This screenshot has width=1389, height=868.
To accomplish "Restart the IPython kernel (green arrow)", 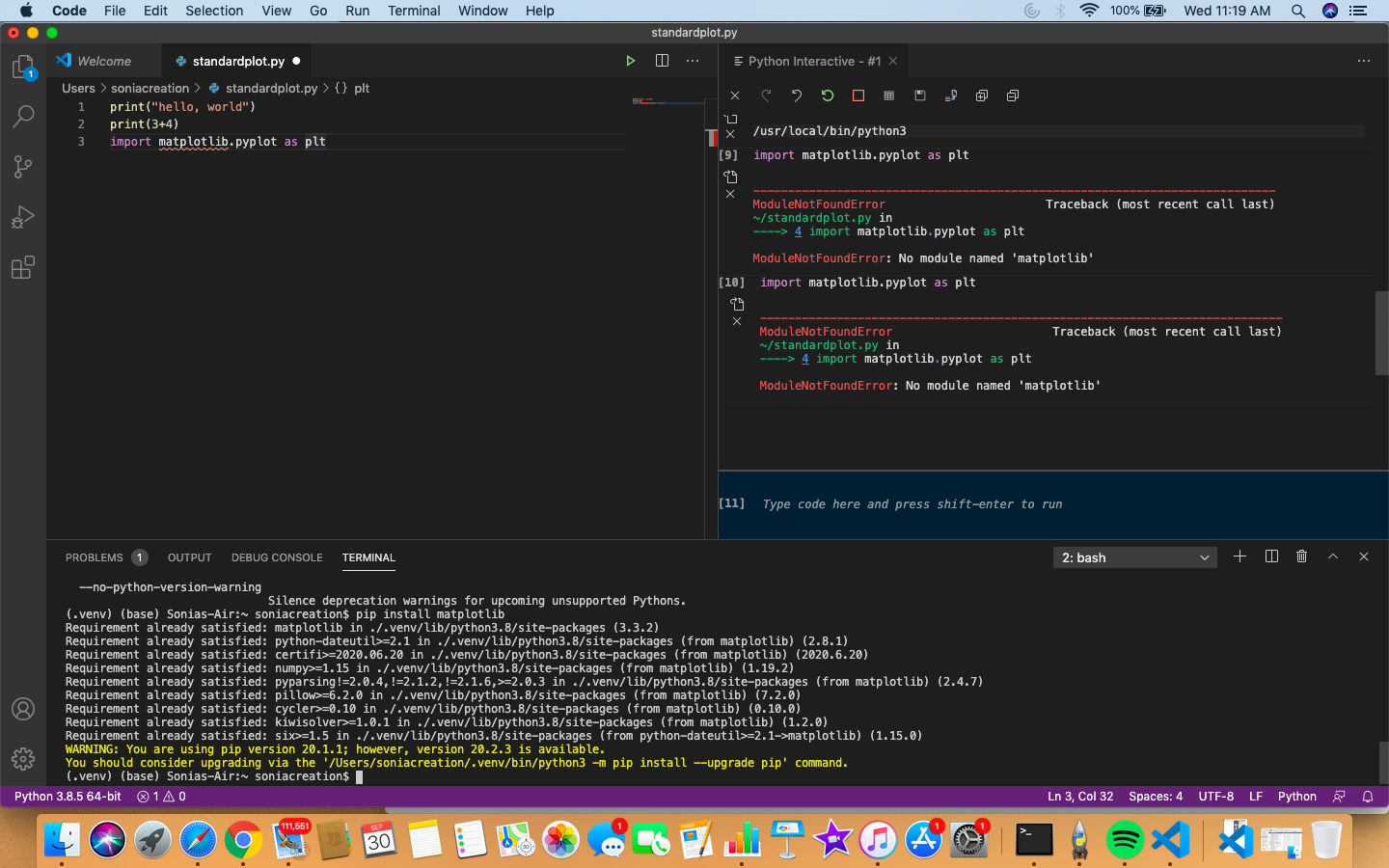I will point(827,95).
